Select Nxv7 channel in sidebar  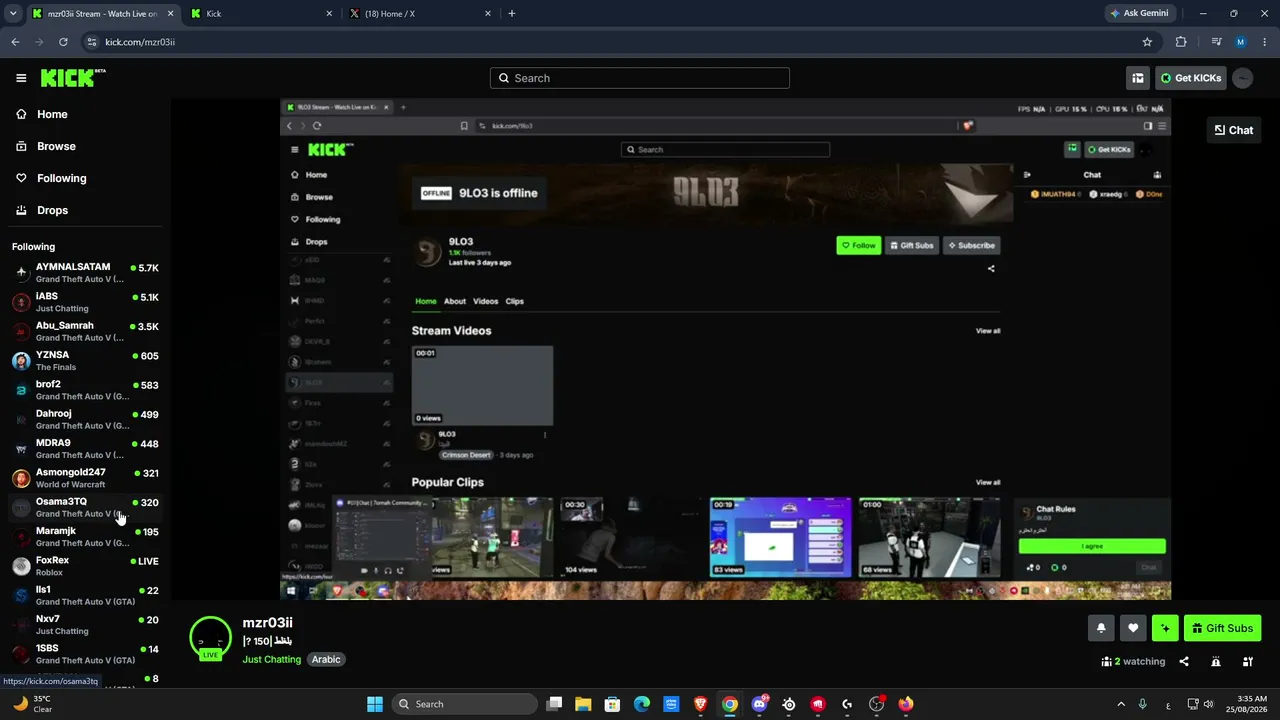(x=85, y=625)
